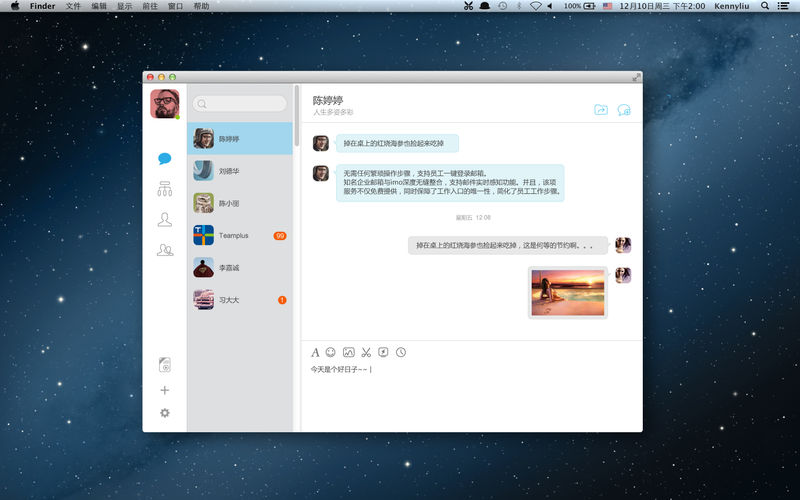800x500 pixels.
Task: Open the Messages chat bubble tab in sidebar
Action: 164,159
